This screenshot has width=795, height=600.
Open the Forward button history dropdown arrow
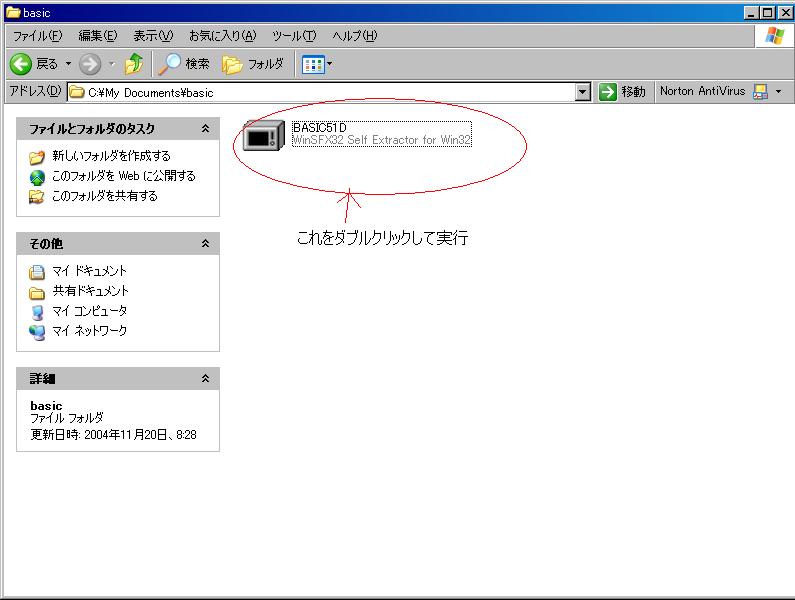tap(112, 64)
